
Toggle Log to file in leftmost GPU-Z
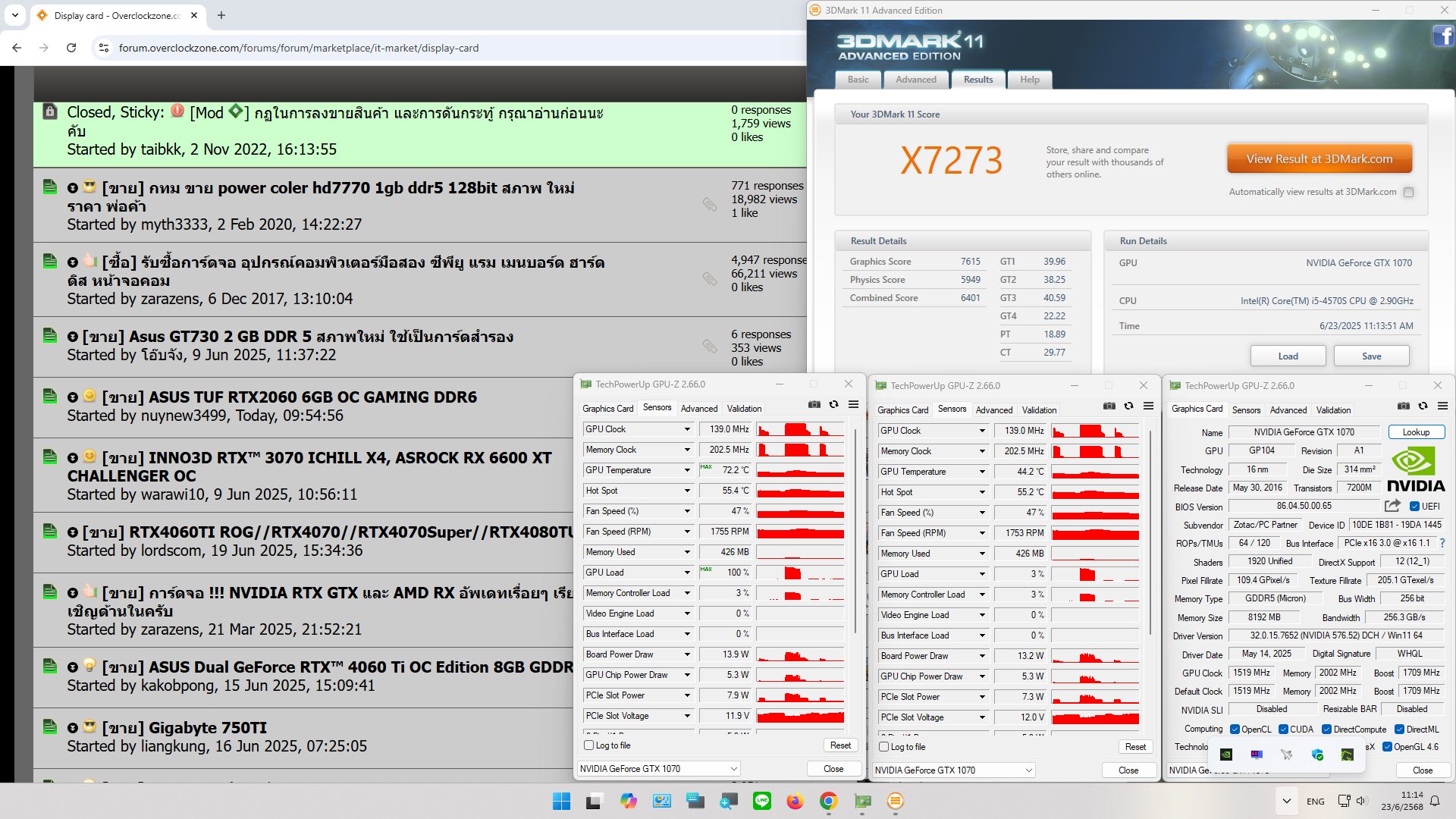coord(589,745)
